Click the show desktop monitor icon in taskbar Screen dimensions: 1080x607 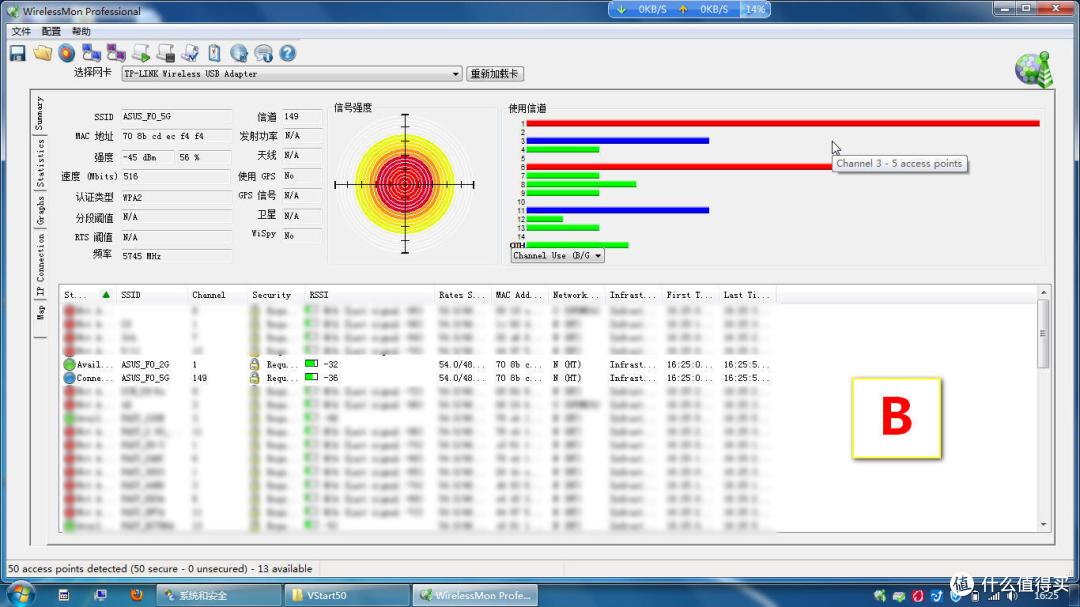pos(101,595)
